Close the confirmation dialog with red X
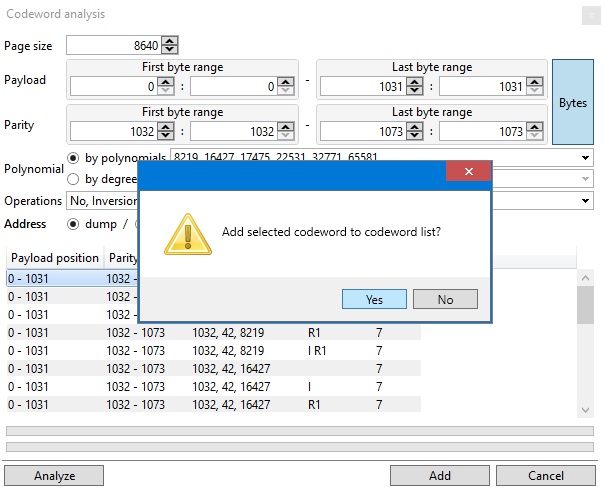The height and width of the screenshot is (490, 605). tap(468, 171)
